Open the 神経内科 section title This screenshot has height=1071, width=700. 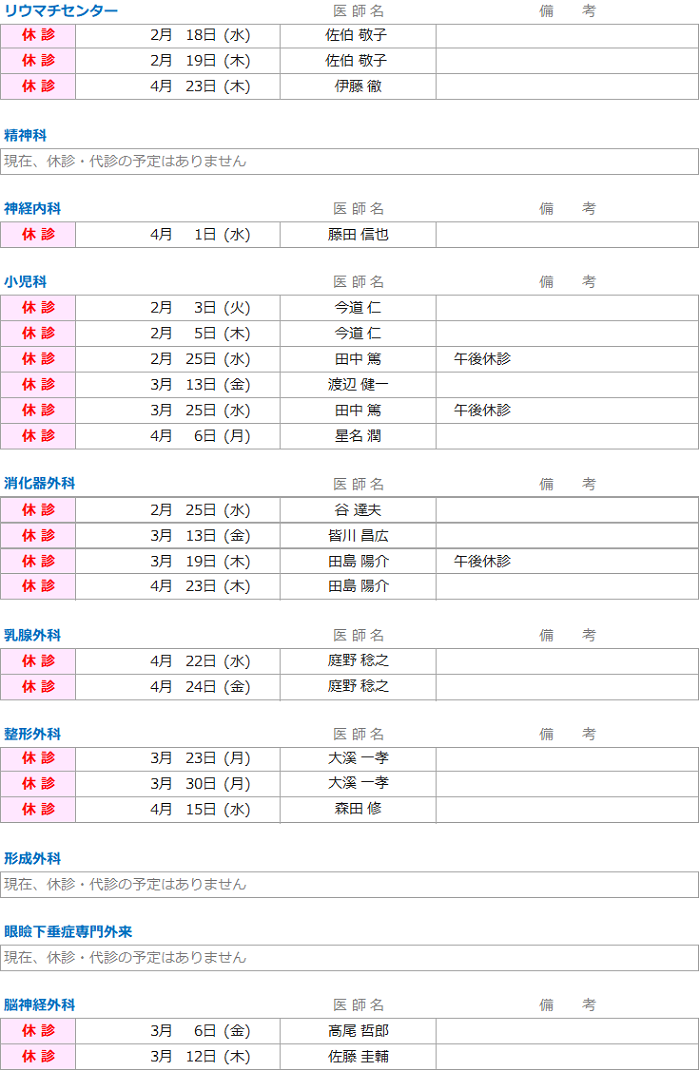pyautogui.click(x=32, y=208)
